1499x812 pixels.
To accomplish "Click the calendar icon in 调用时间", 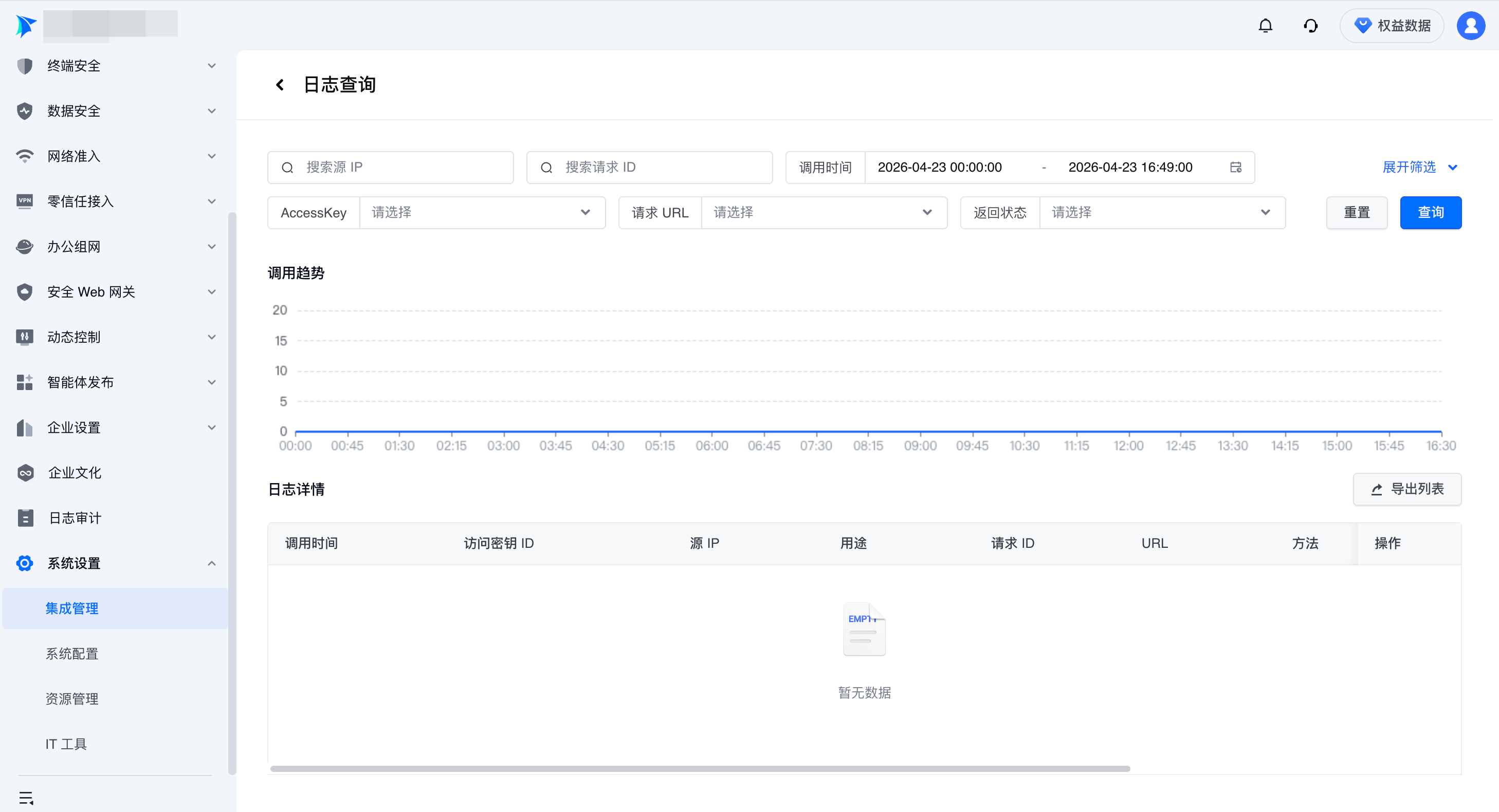I will 1236,168.
